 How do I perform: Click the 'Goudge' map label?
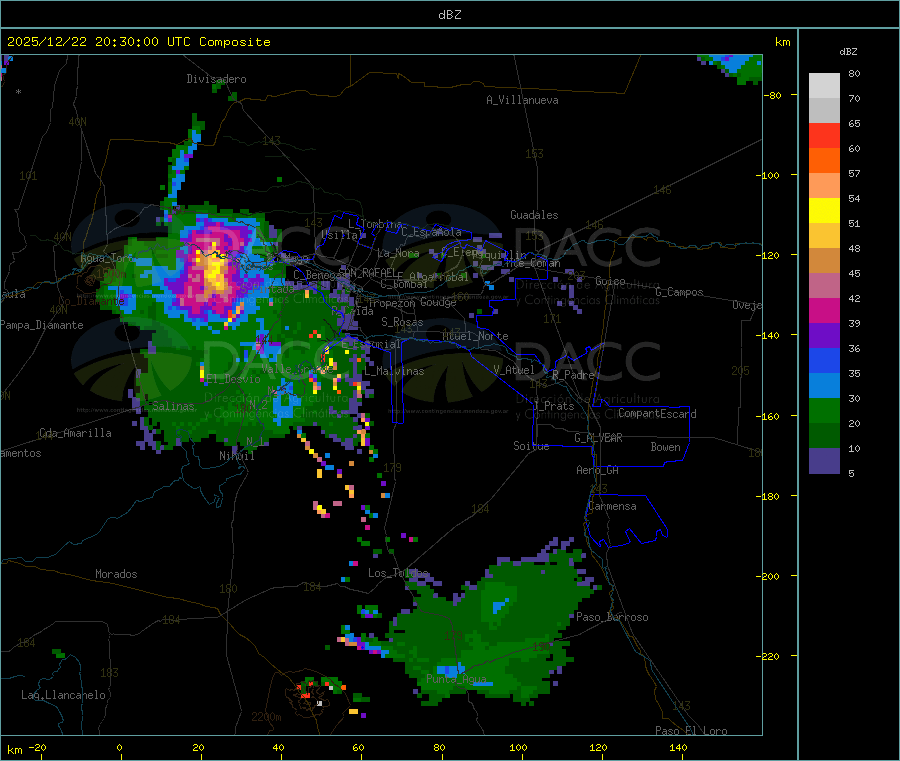pyautogui.click(x=438, y=302)
